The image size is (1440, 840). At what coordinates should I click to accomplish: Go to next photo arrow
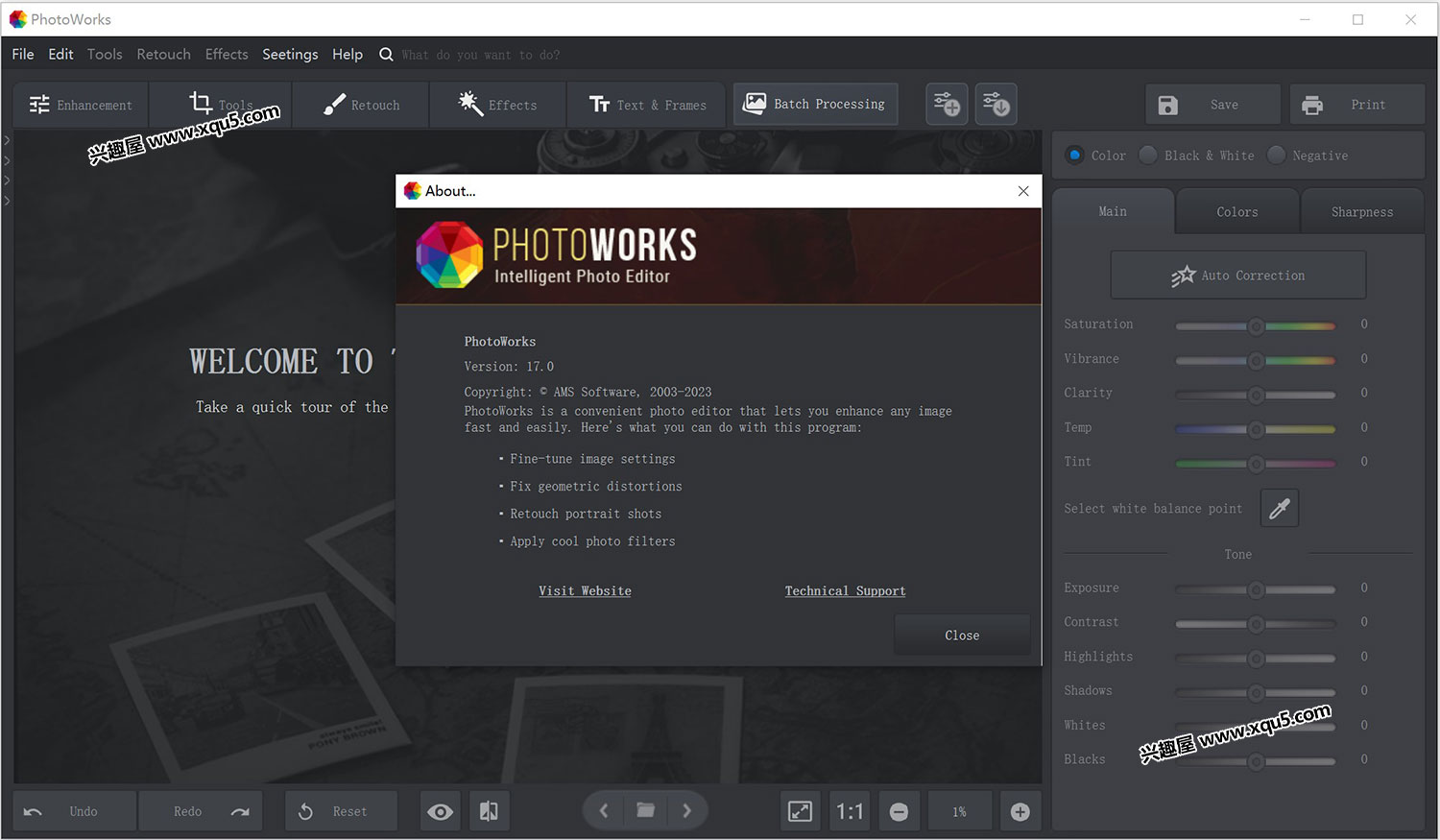click(686, 811)
